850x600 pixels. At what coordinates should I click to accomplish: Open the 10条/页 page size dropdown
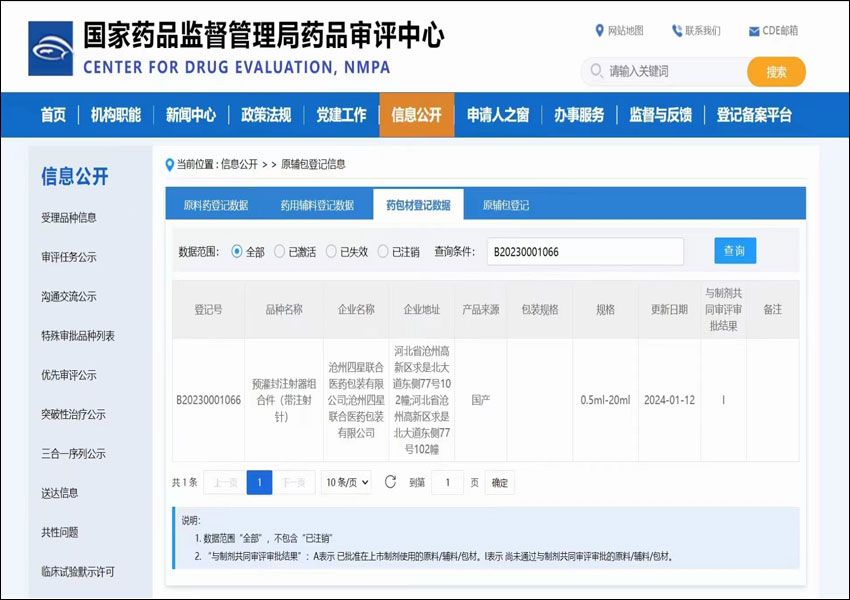(x=347, y=483)
